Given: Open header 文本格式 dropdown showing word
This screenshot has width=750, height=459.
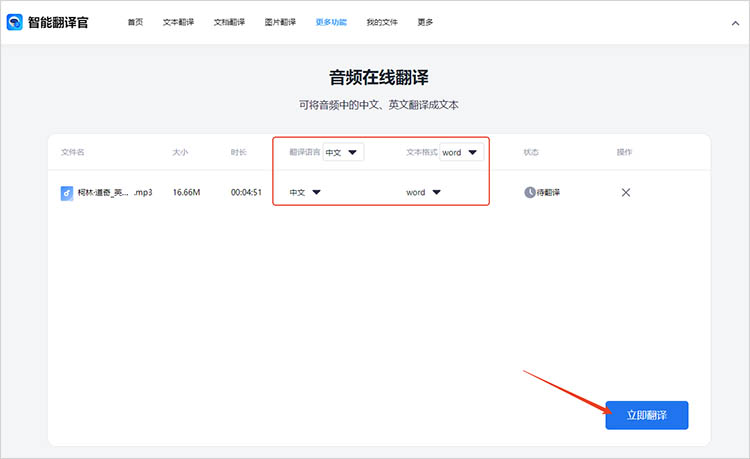Looking at the screenshot, I should (x=462, y=152).
